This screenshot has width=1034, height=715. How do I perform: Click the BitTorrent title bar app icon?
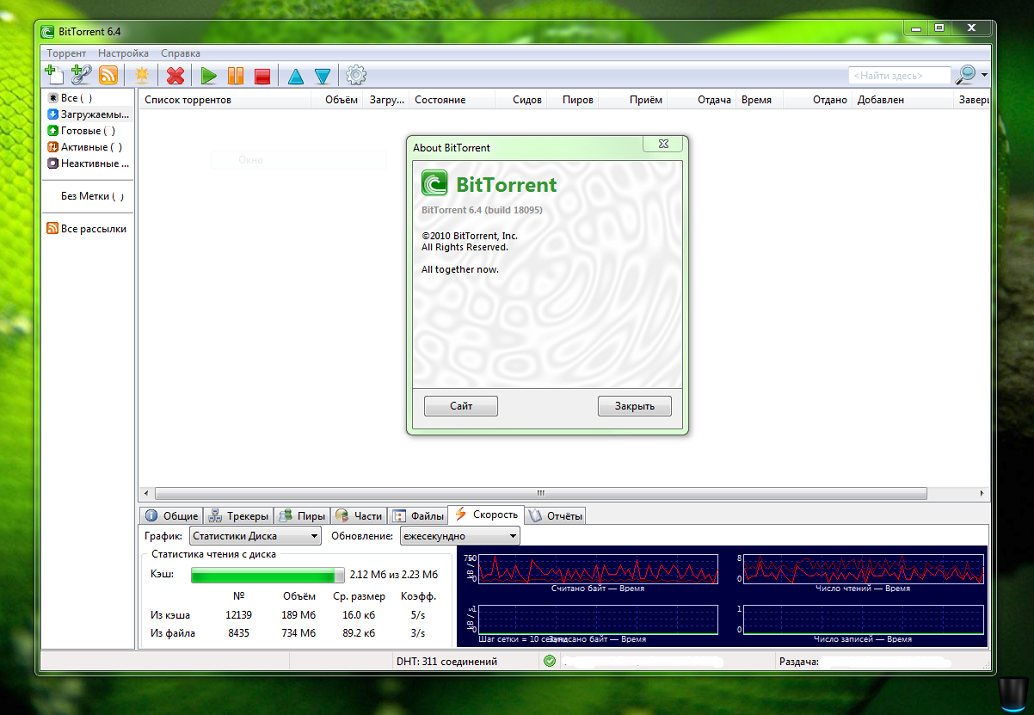coord(47,32)
